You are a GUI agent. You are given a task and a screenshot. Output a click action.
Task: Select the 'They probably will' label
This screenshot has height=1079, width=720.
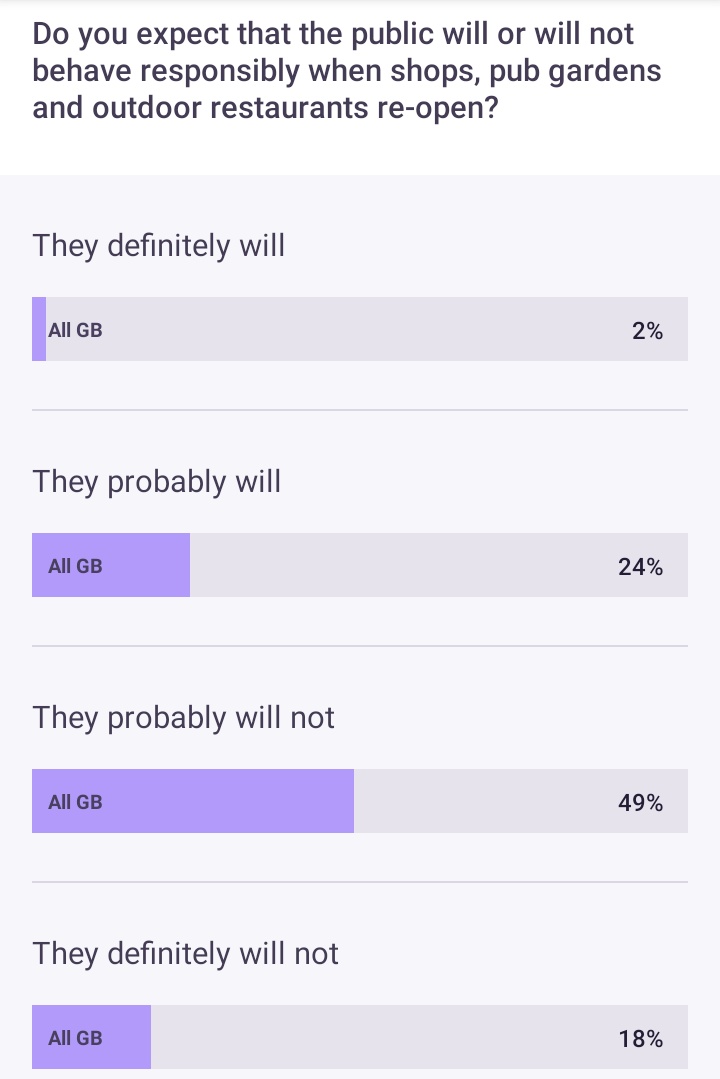157,482
